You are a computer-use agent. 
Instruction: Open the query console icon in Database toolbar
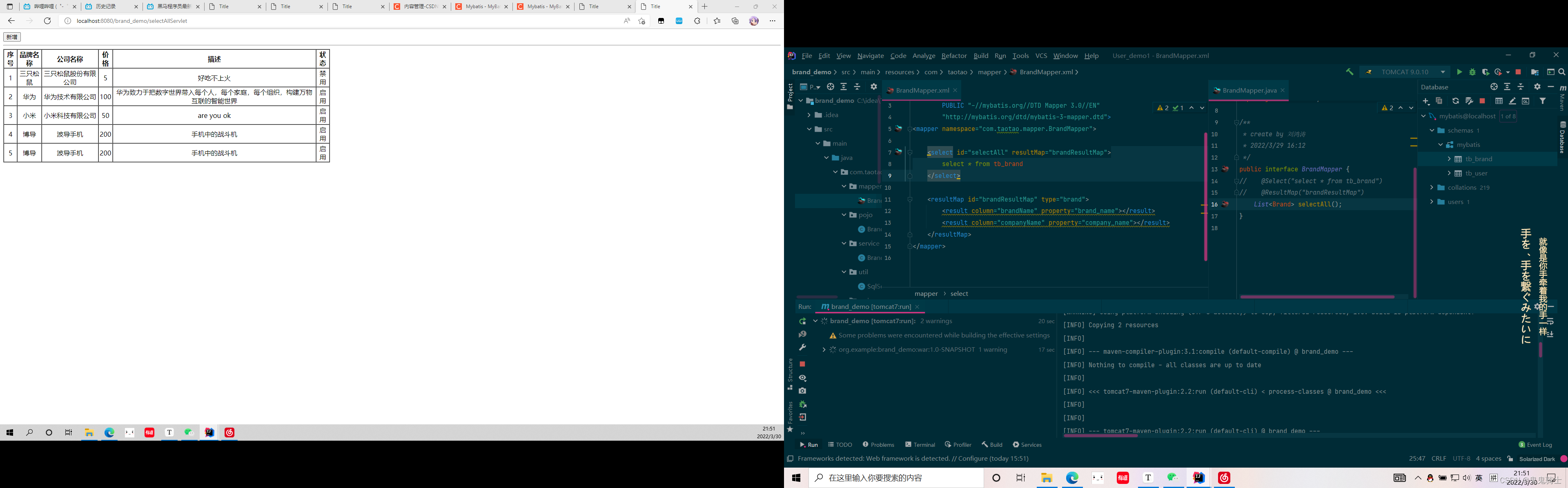coord(1526,101)
